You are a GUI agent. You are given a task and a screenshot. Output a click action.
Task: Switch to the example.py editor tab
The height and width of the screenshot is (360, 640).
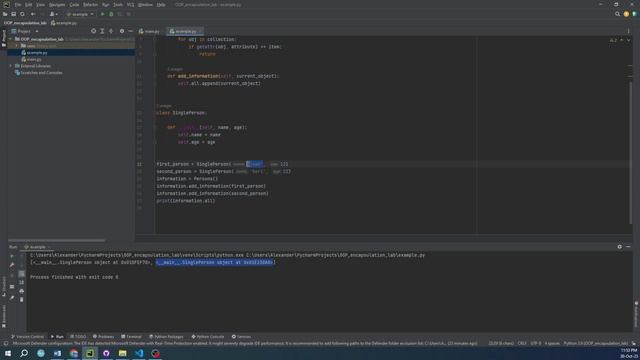[185, 31]
